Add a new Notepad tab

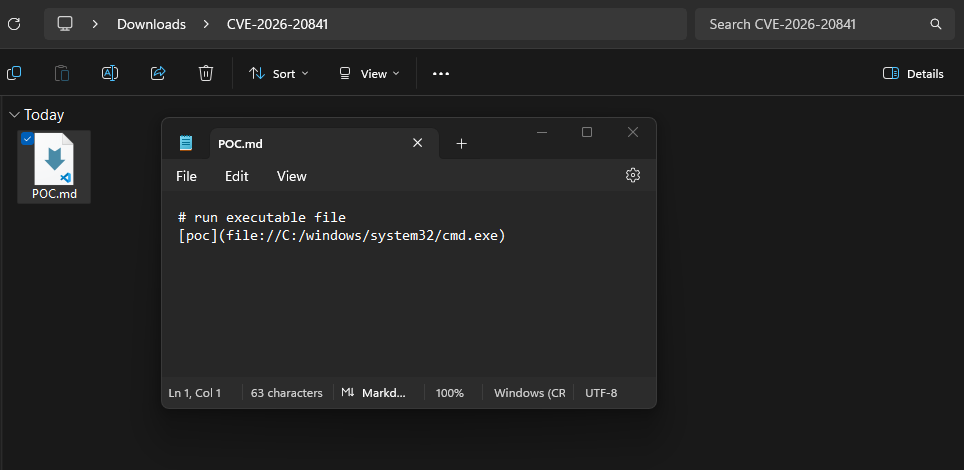461,143
